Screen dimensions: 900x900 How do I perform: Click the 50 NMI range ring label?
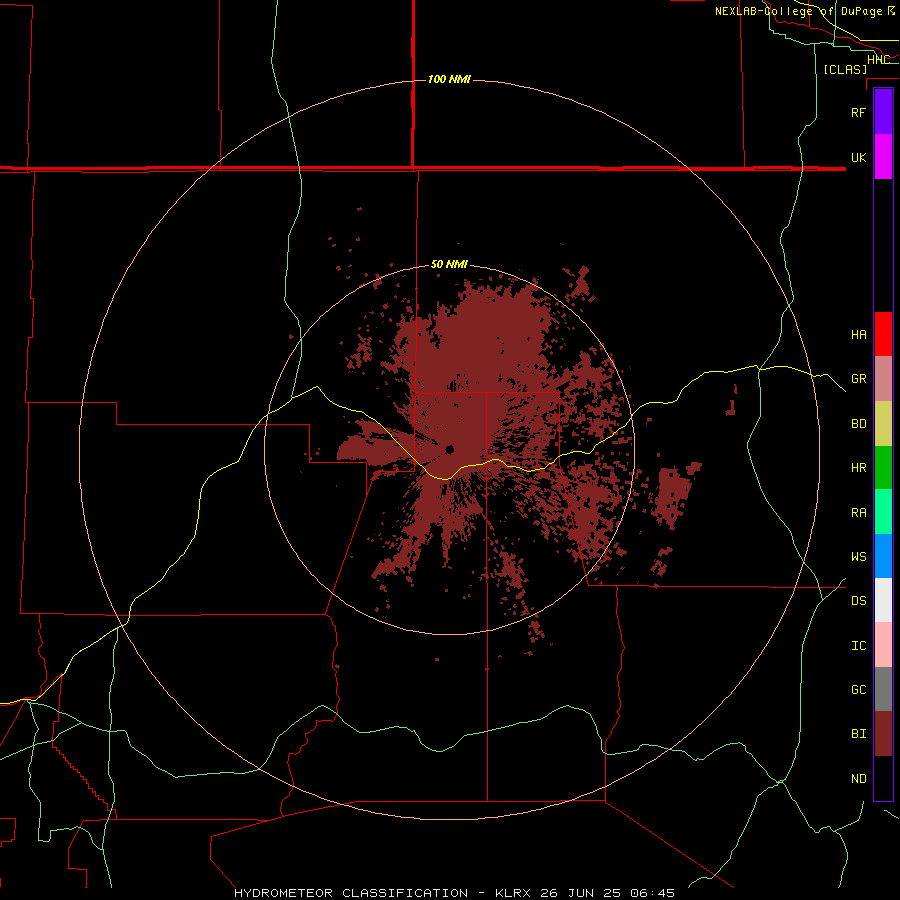click(449, 264)
